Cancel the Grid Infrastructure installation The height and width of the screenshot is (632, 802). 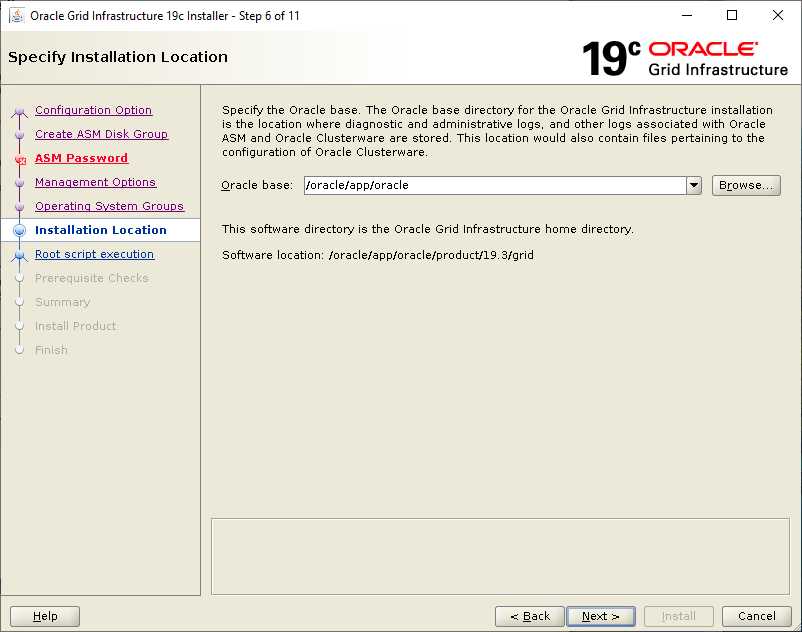click(x=756, y=616)
